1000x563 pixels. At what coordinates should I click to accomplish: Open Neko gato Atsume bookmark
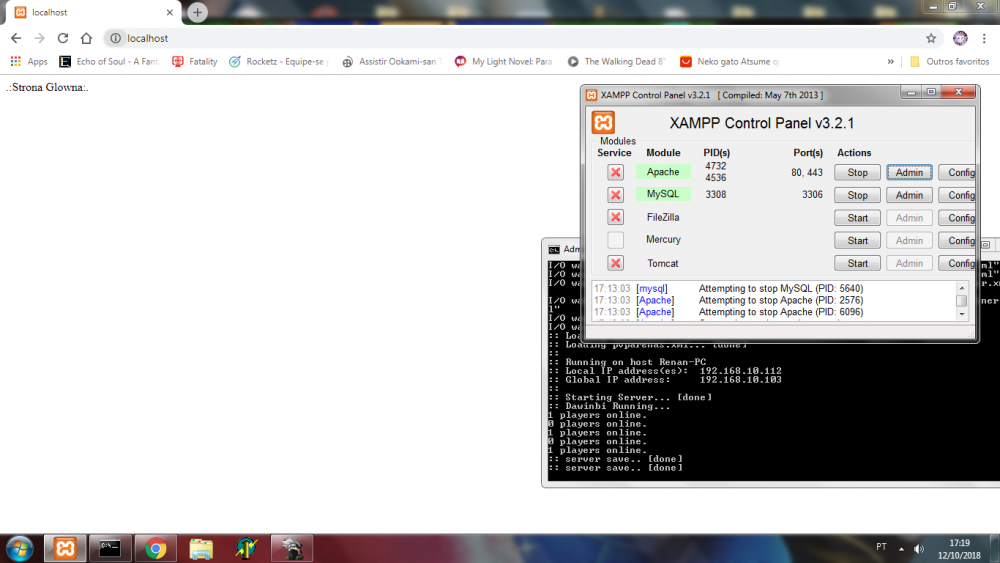[x=730, y=61]
